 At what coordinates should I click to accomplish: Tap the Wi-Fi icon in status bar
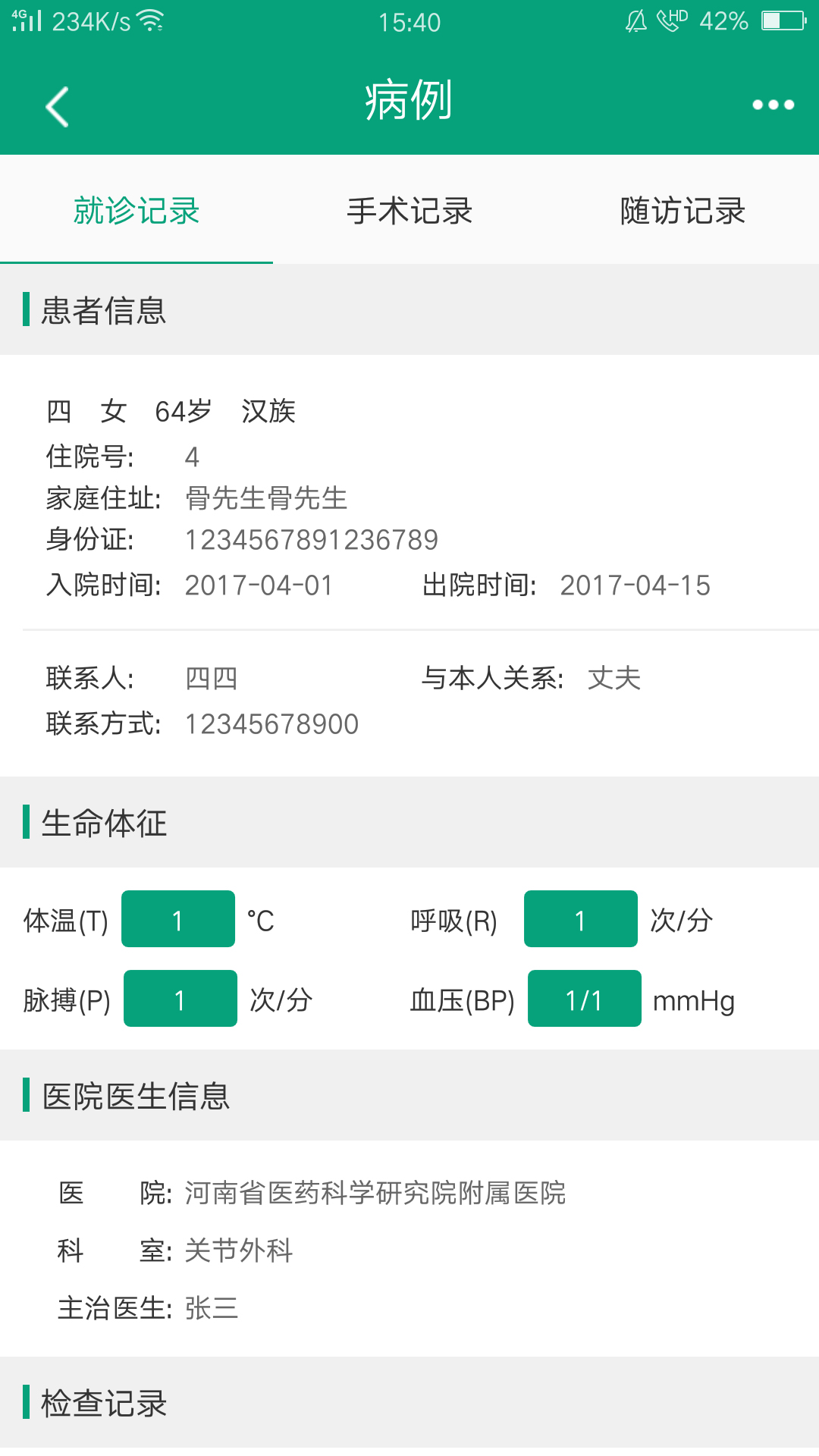tap(149, 20)
